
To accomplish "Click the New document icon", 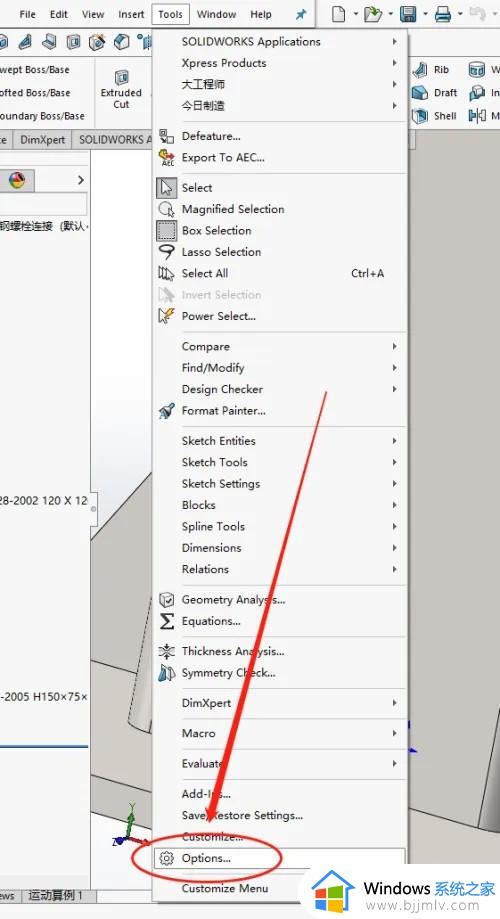I will 339,14.
